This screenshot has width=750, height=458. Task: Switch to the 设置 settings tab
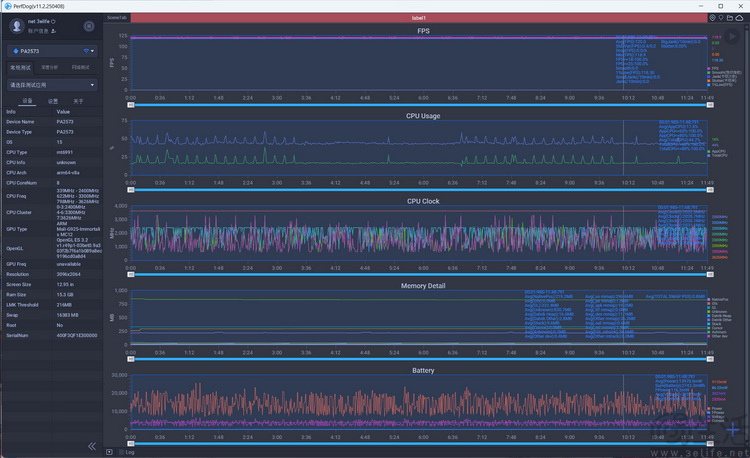click(x=53, y=101)
